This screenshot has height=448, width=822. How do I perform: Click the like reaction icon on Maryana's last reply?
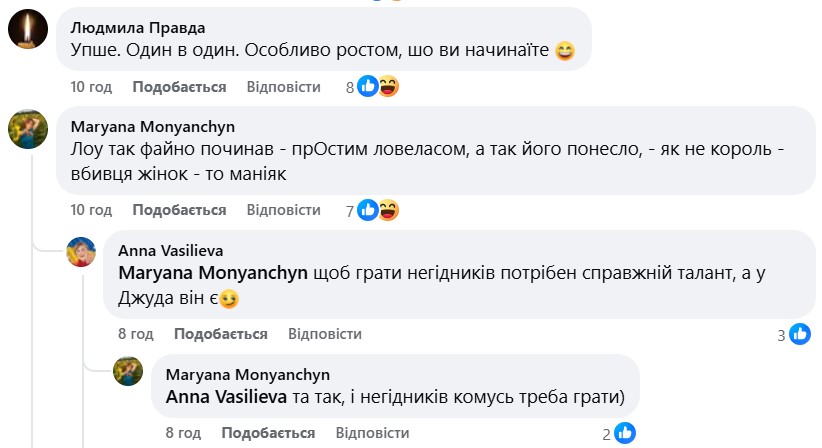pos(624,433)
